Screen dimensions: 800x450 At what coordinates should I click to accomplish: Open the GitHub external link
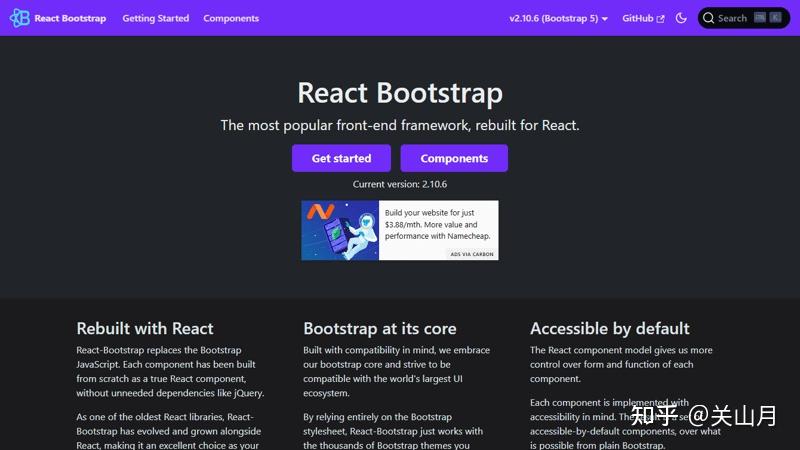(x=643, y=18)
